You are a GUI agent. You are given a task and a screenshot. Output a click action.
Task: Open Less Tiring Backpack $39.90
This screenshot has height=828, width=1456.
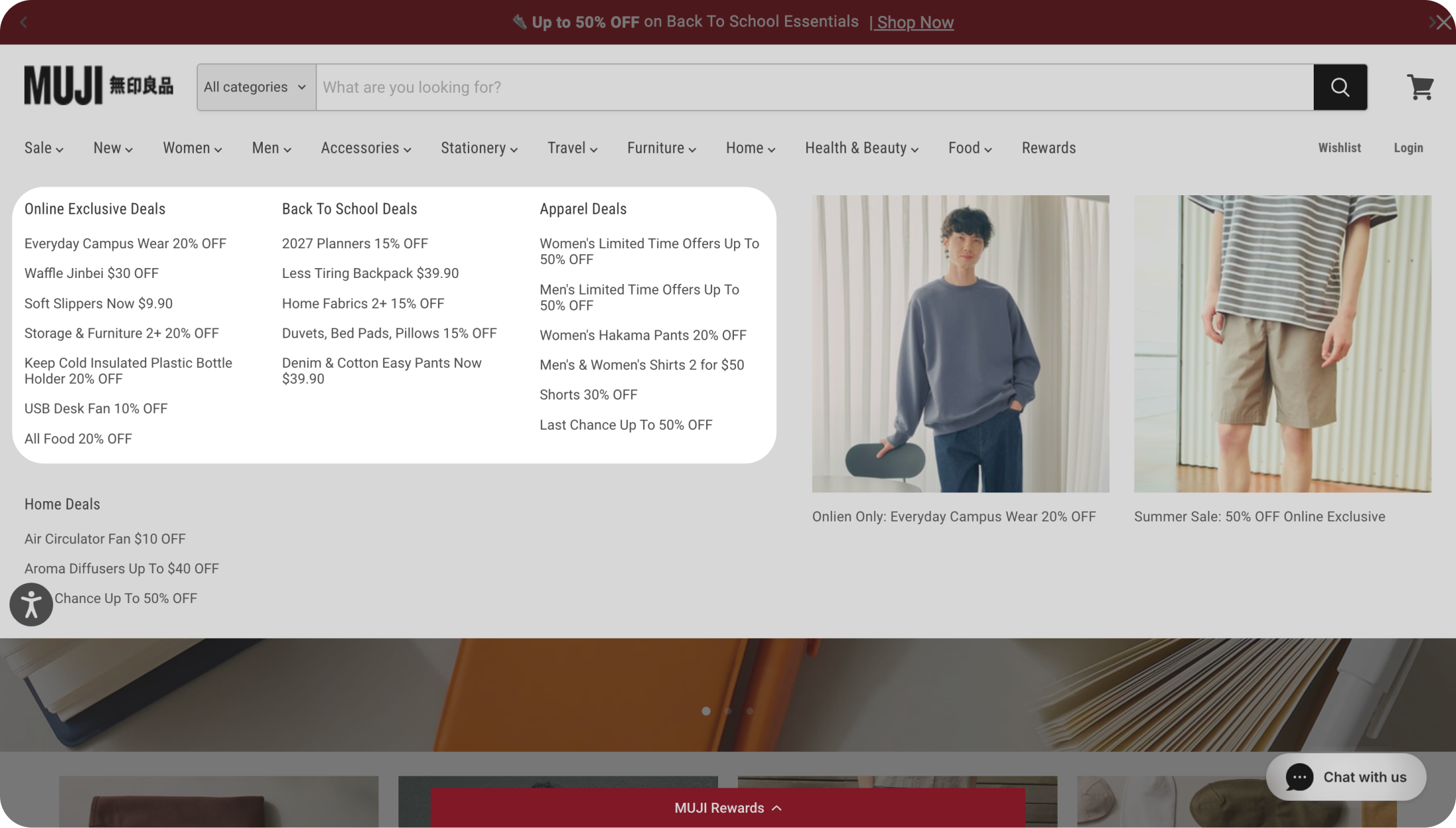click(x=370, y=273)
